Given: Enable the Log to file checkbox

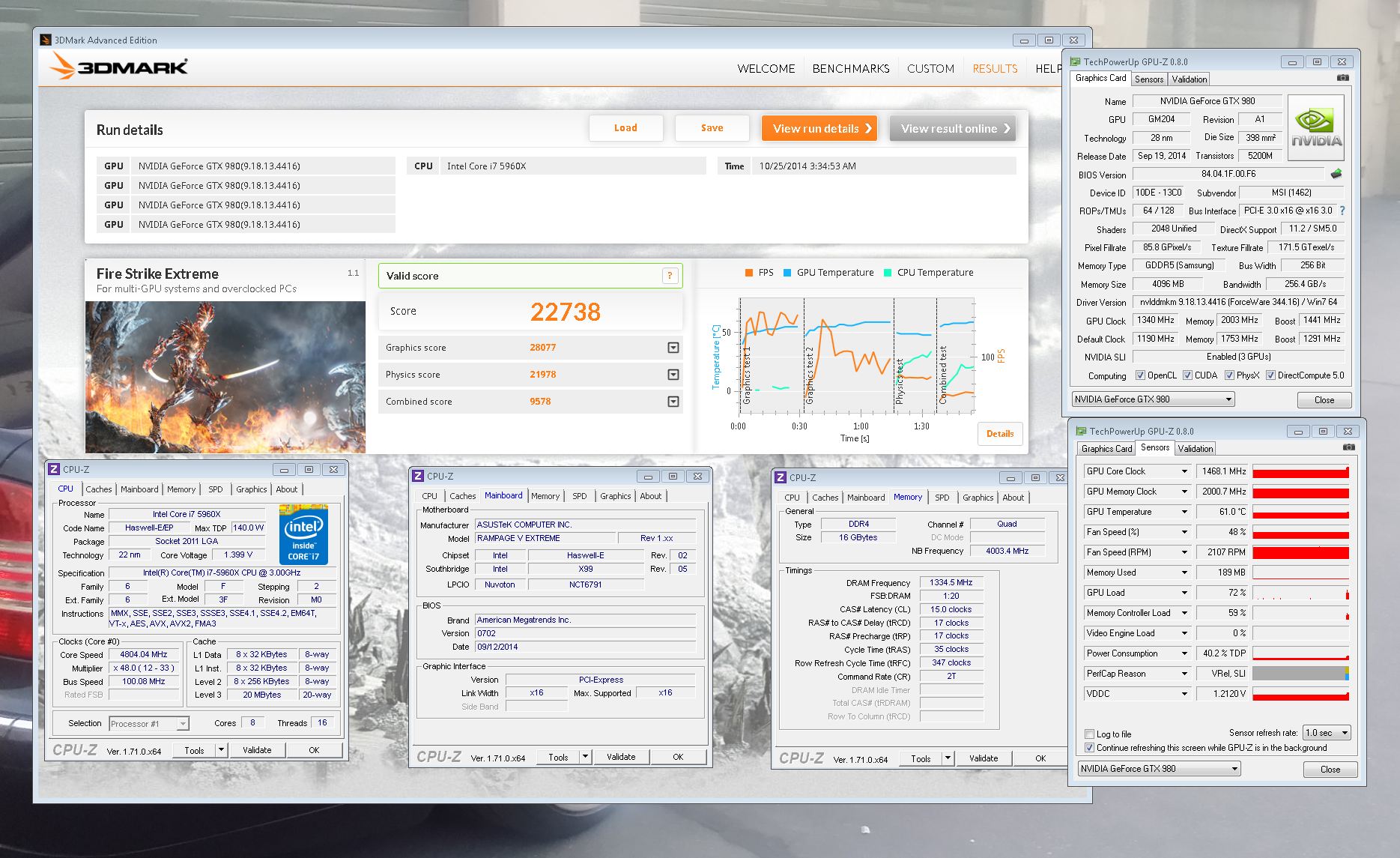Looking at the screenshot, I should coord(1089,734).
